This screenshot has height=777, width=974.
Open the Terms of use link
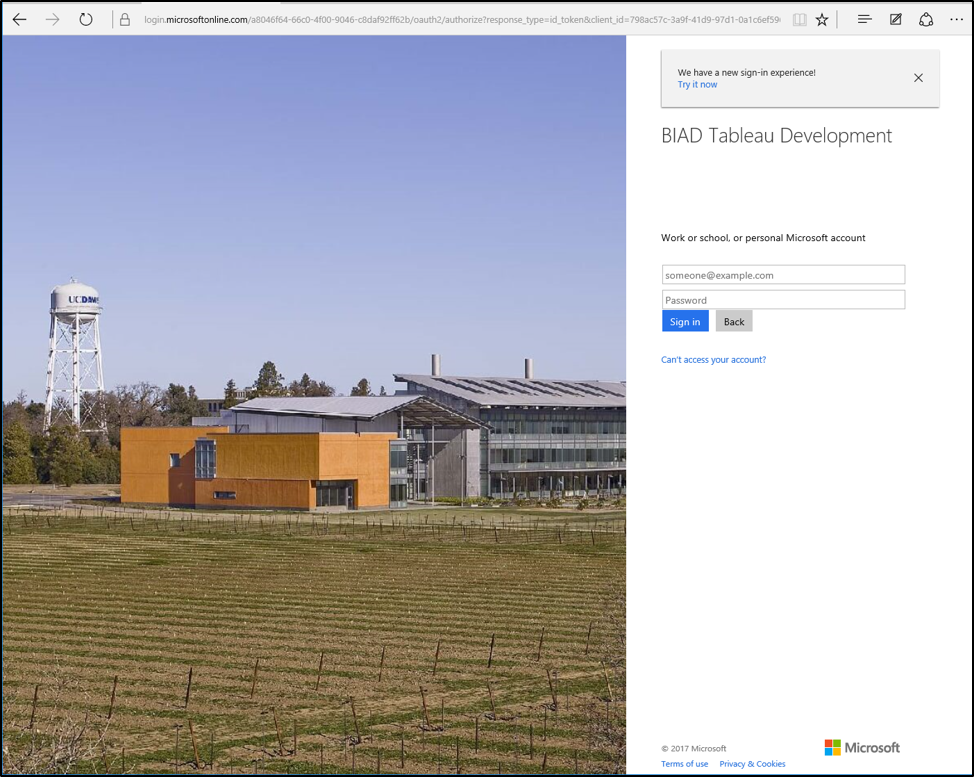(x=684, y=764)
